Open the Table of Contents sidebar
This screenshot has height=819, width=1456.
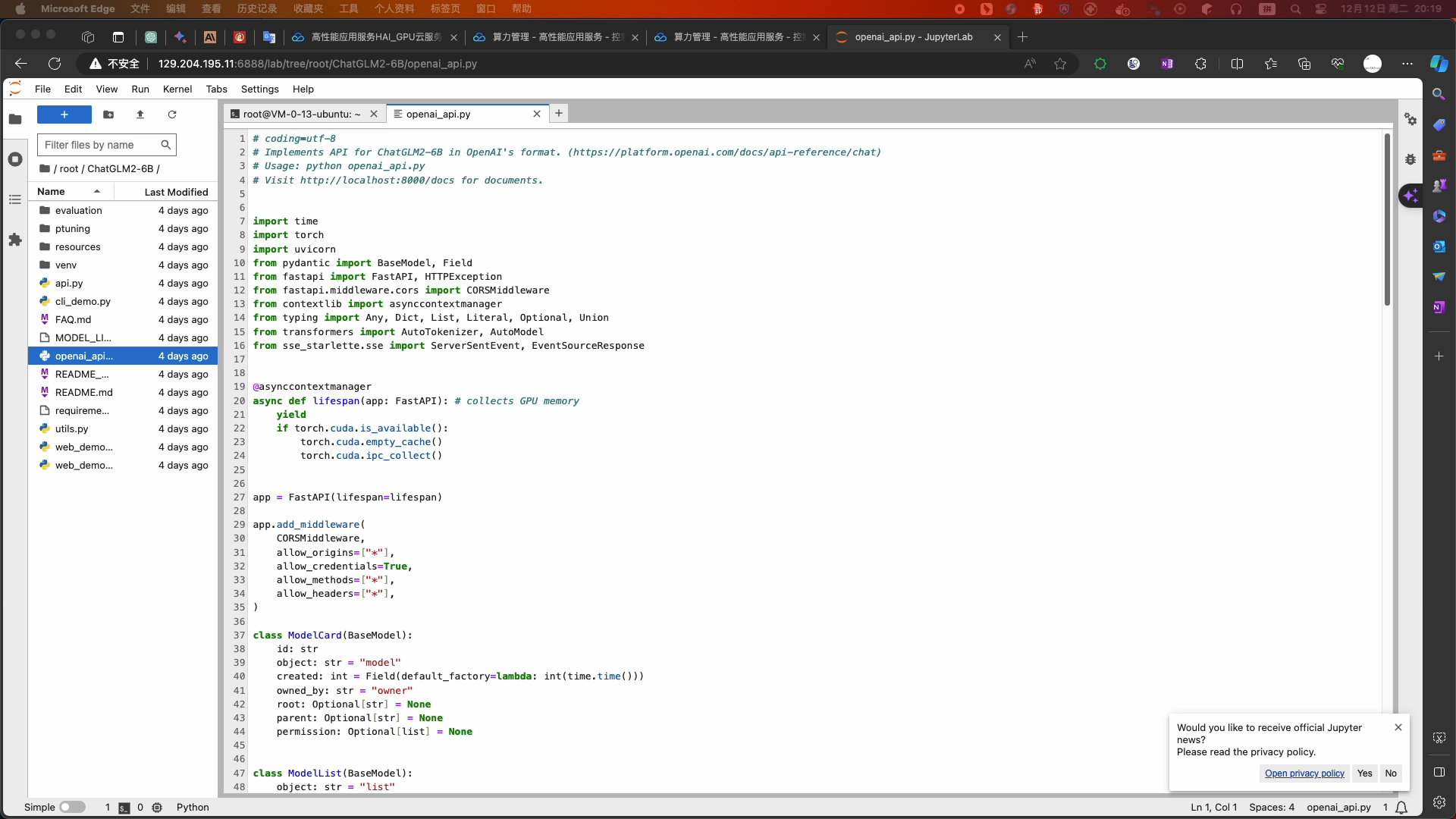pos(15,199)
